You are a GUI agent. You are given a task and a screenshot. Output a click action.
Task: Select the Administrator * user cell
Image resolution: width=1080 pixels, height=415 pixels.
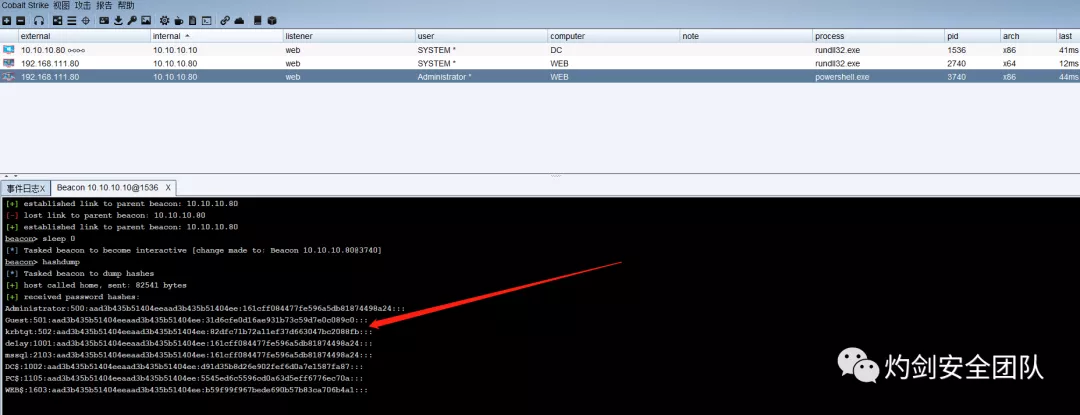[x=444, y=77]
